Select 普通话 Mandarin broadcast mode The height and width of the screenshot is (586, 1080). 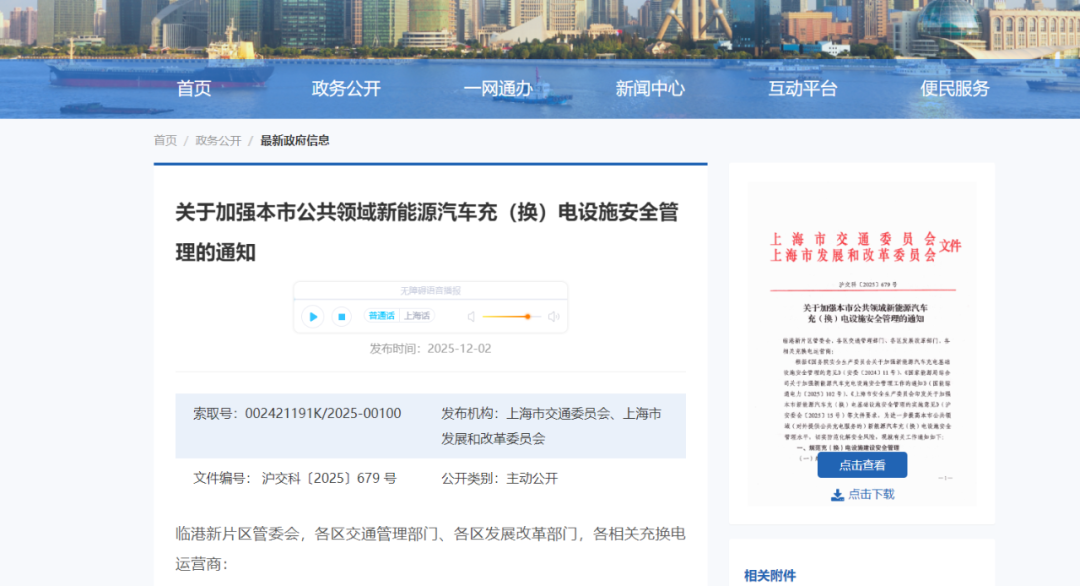tap(380, 316)
